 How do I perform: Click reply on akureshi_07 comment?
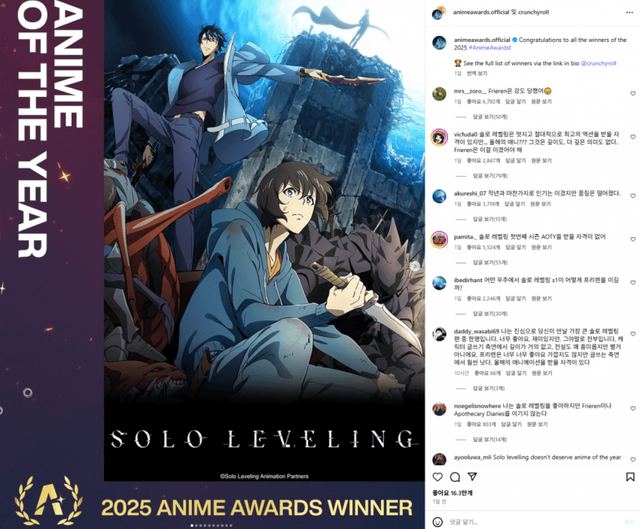[x=515, y=204]
